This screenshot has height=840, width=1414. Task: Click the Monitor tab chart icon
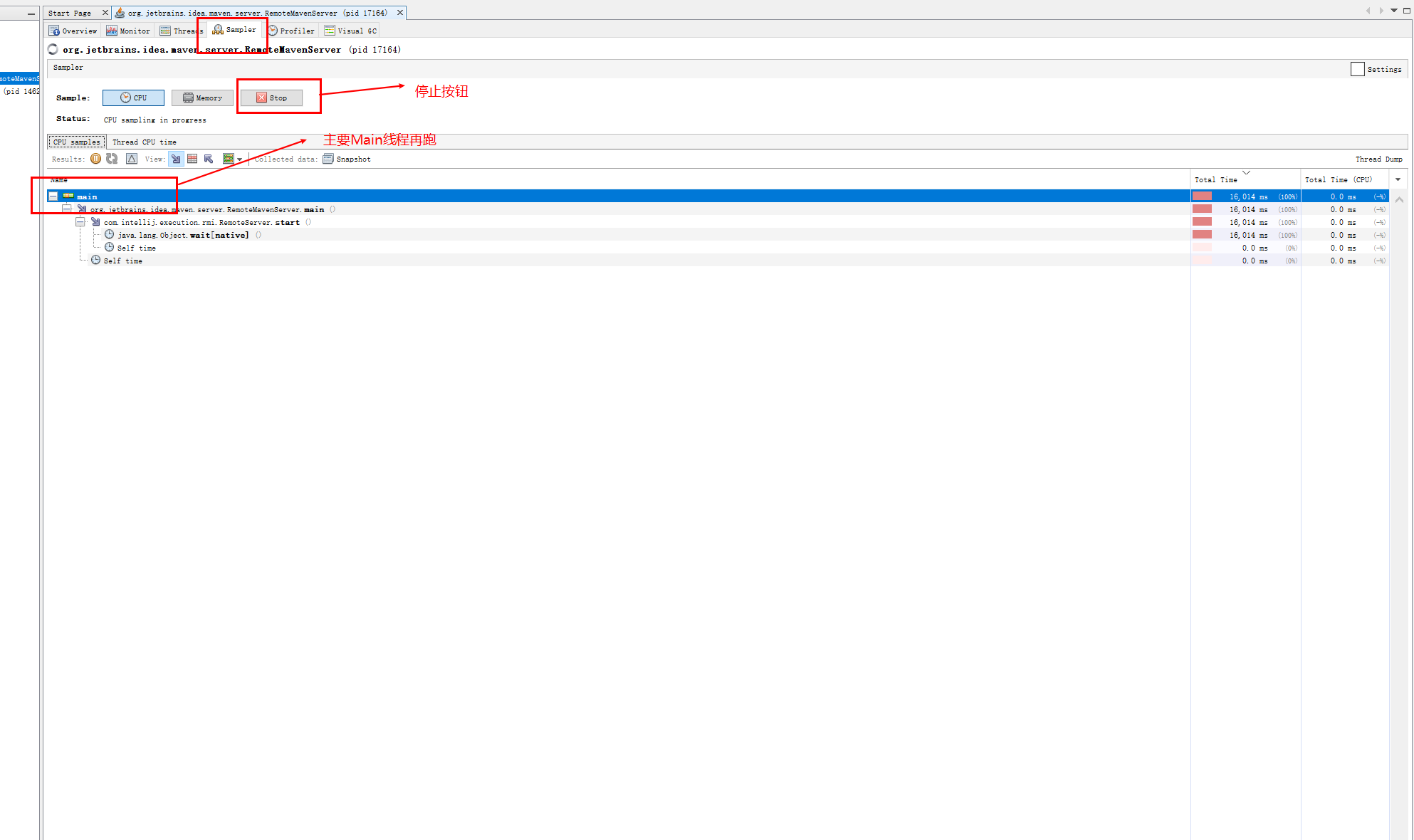(x=112, y=31)
